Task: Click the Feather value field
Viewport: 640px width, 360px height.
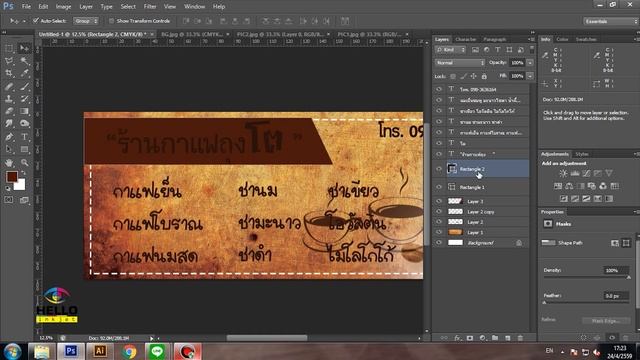Action: point(616,296)
